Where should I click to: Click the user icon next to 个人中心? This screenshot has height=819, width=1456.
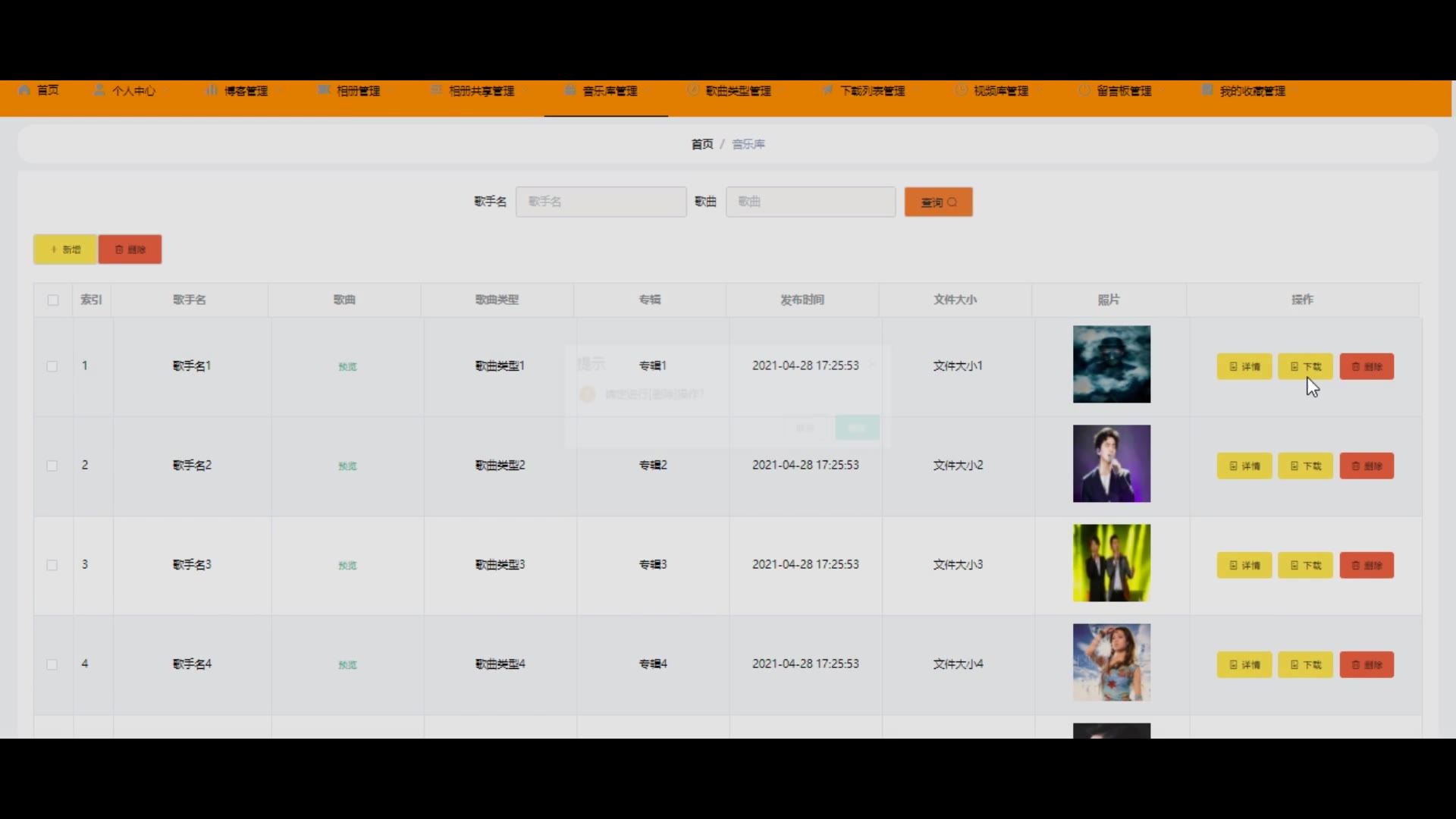point(99,90)
